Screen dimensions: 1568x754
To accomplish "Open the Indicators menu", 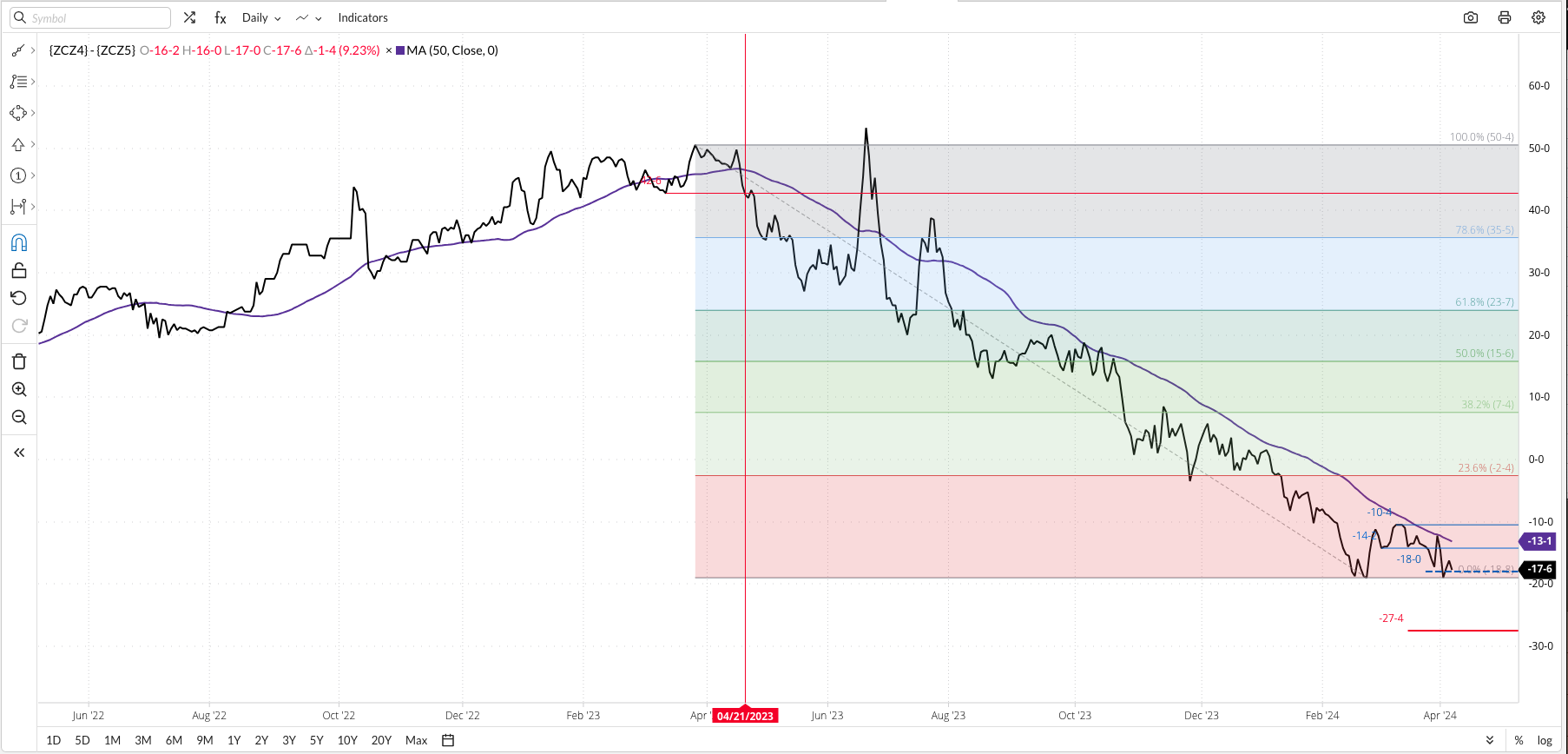I will click(x=363, y=17).
